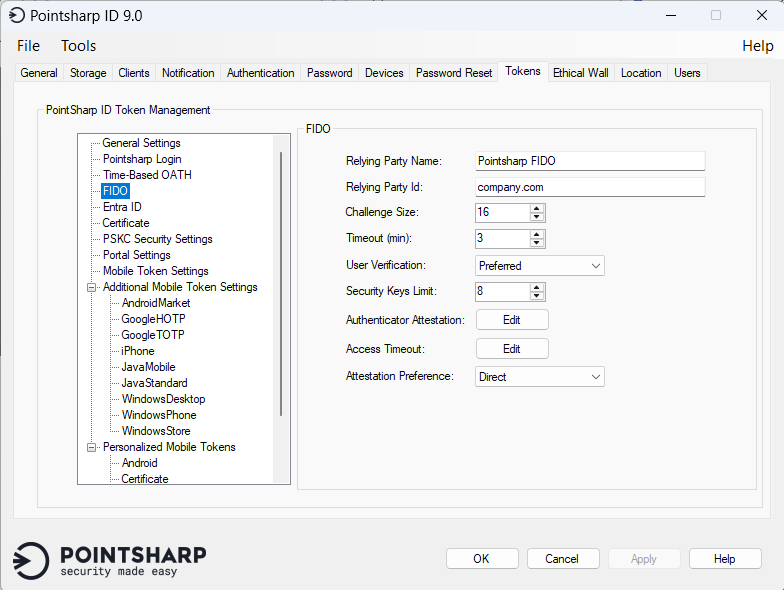Click the Challenge Size value field

pyautogui.click(x=502, y=212)
